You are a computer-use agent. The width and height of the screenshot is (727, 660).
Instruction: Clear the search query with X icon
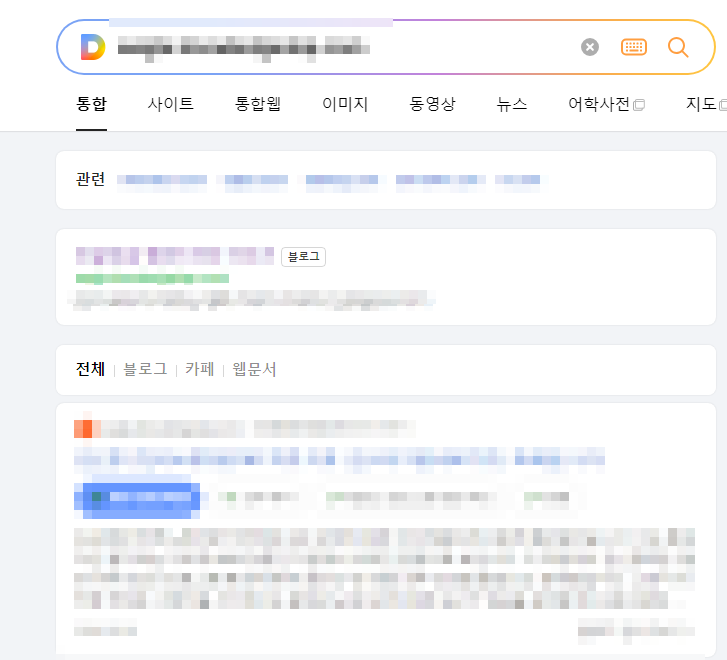tap(590, 47)
